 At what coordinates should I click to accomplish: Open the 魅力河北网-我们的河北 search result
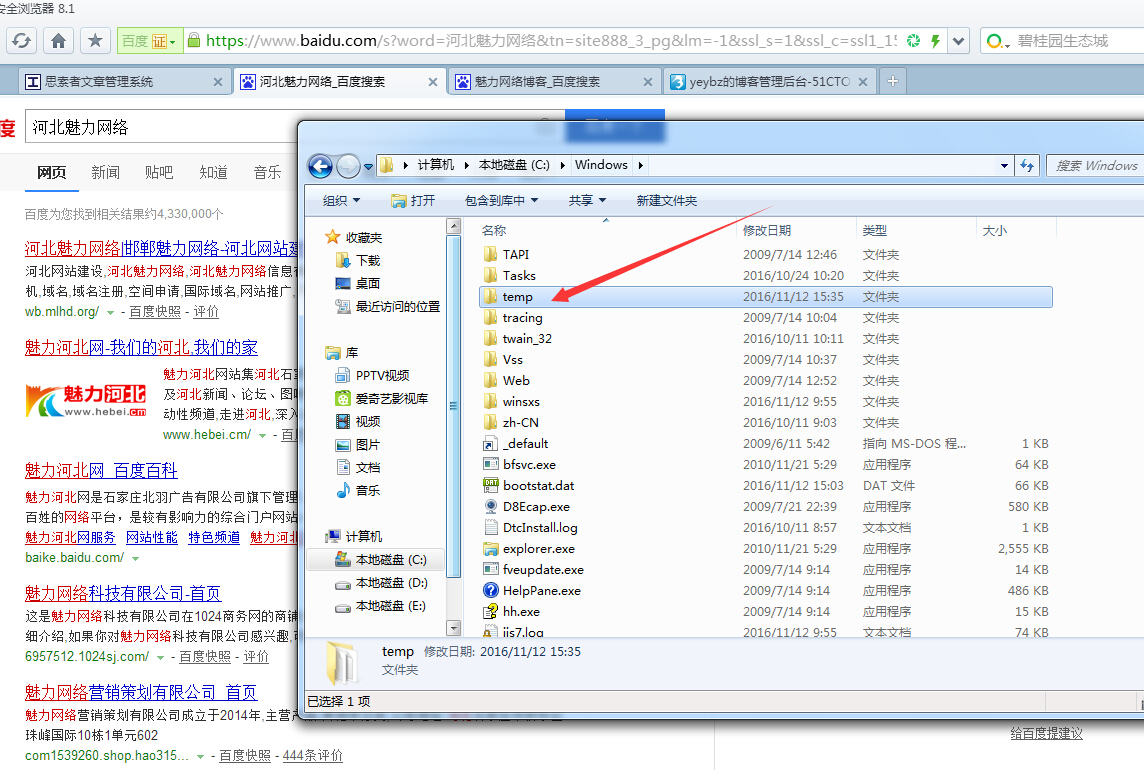141,347
